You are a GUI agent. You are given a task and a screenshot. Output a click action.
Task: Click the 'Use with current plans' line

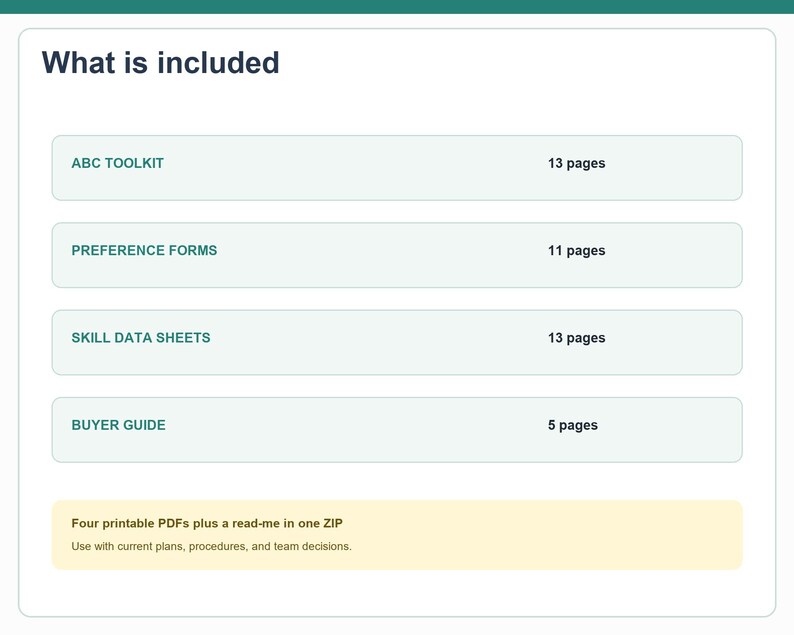click(211, 546)
